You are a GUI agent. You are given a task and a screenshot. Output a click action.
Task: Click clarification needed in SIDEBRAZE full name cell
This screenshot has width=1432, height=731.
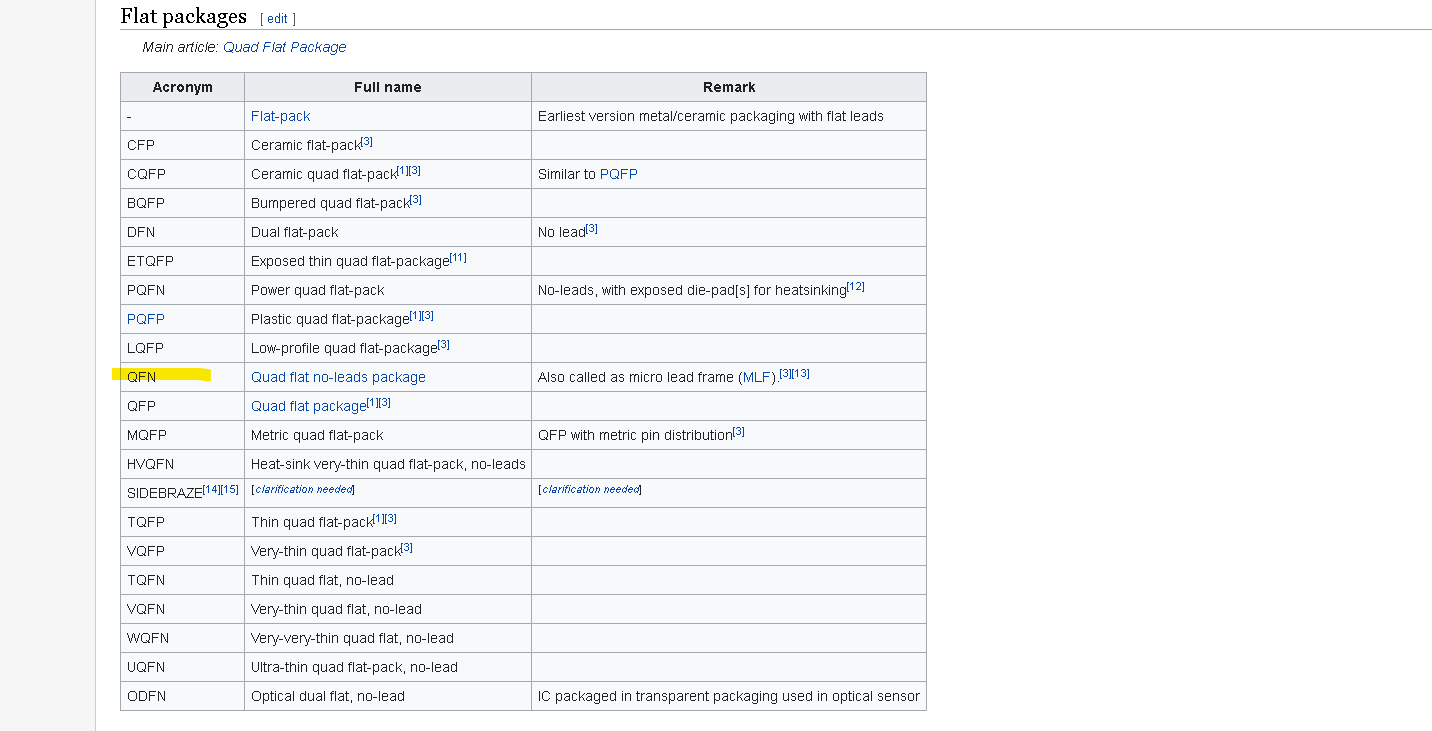304,490
